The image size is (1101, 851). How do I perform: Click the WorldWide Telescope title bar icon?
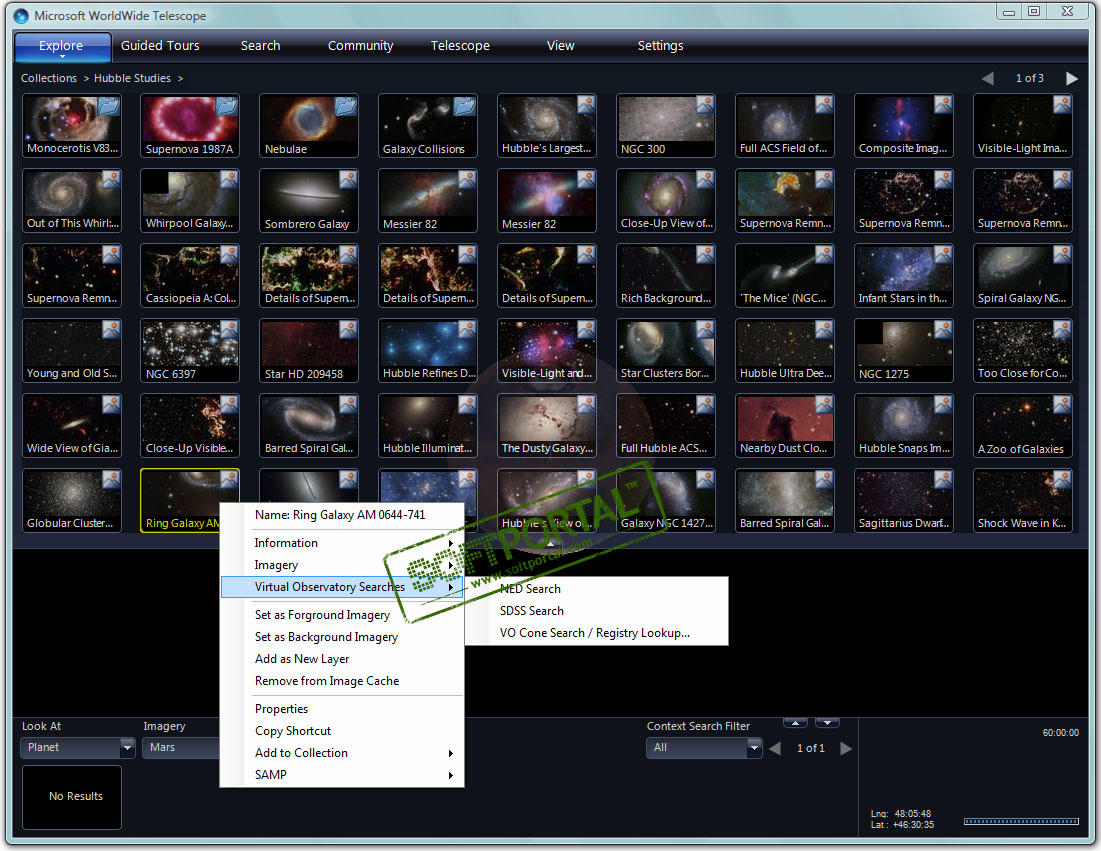(21, 15)
